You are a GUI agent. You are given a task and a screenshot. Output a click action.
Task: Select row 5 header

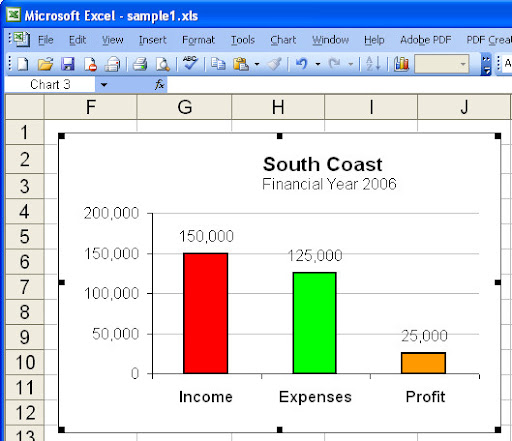[x=24, y=236]
